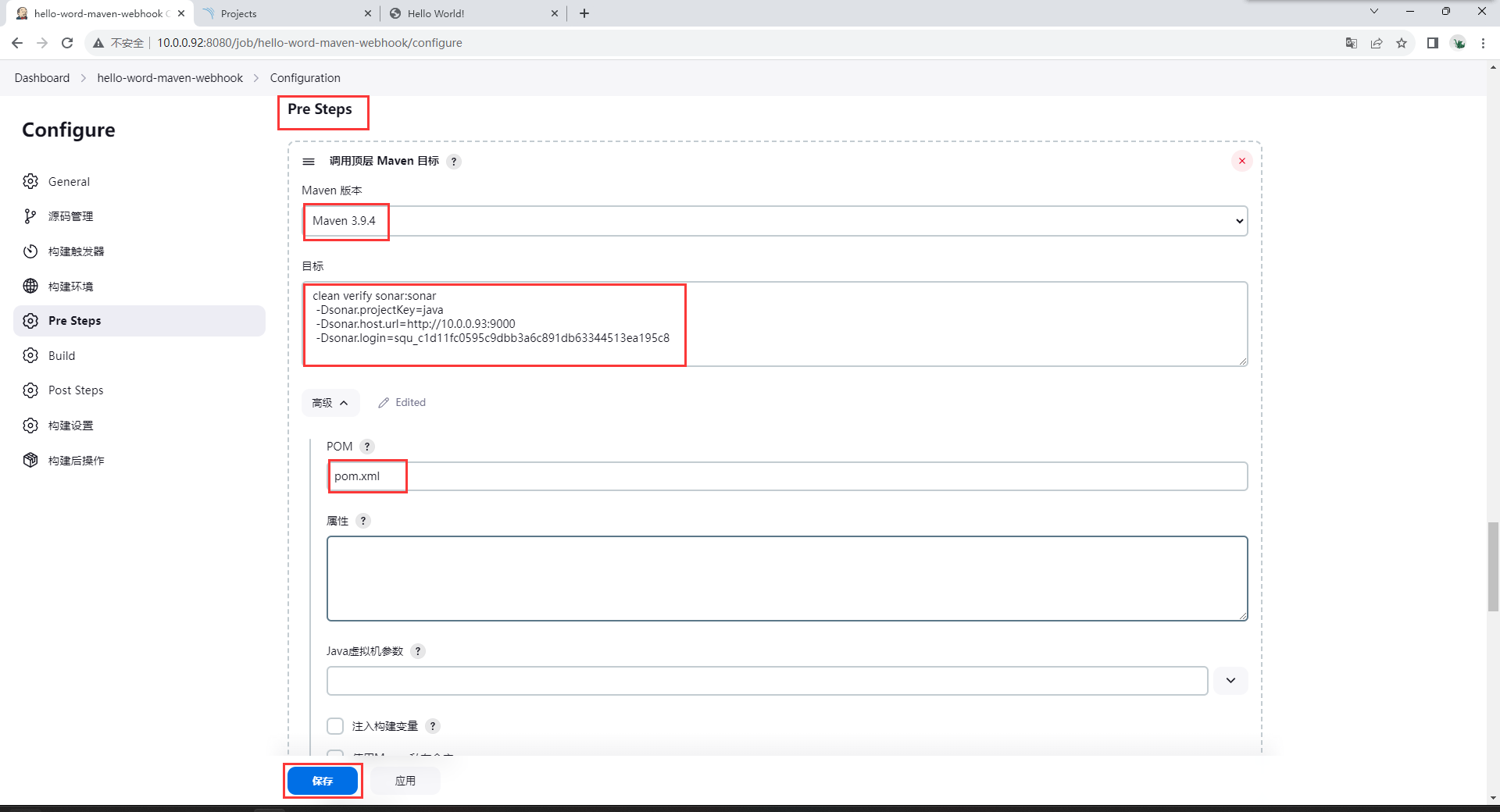This screenshot has height=812, width=1500.
Task: Go to Post Steps section in sidebar
Action: click(x=76, y=390)
